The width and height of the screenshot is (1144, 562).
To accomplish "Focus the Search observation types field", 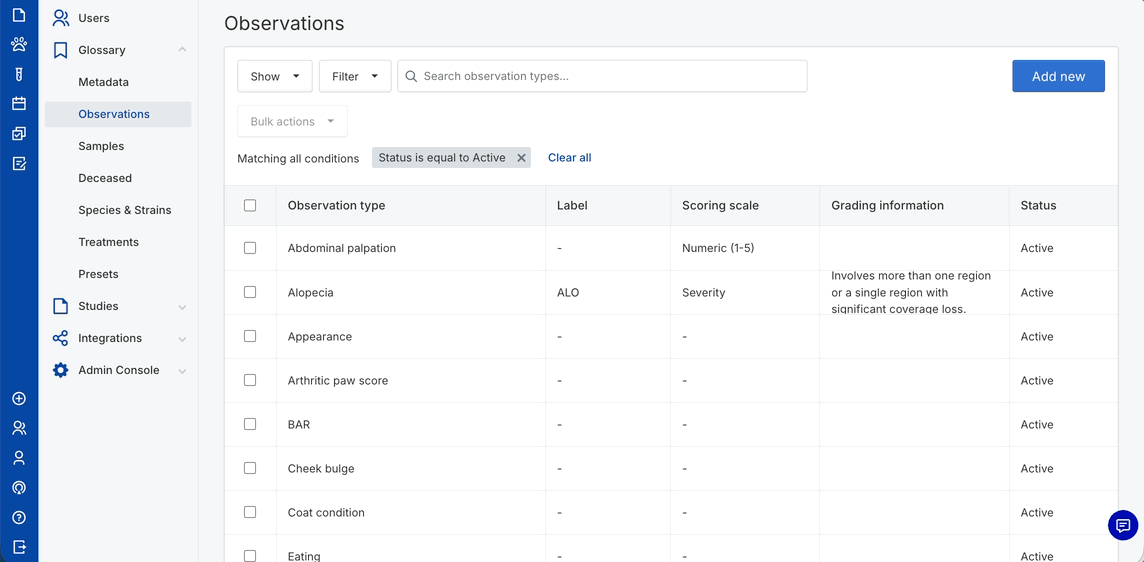I will (x=610, y=76).
